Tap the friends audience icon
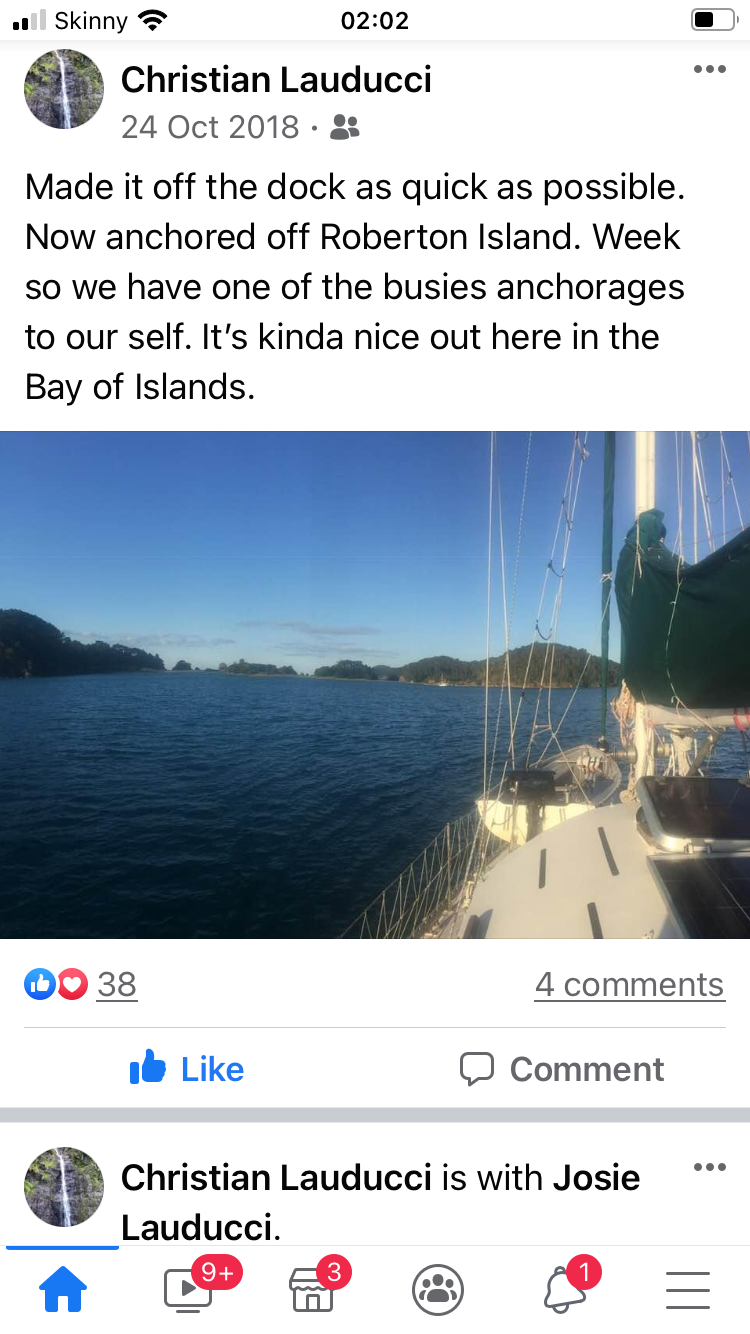Image resolution: width=750 pixels, height=1334 pixels. point(344,127)
